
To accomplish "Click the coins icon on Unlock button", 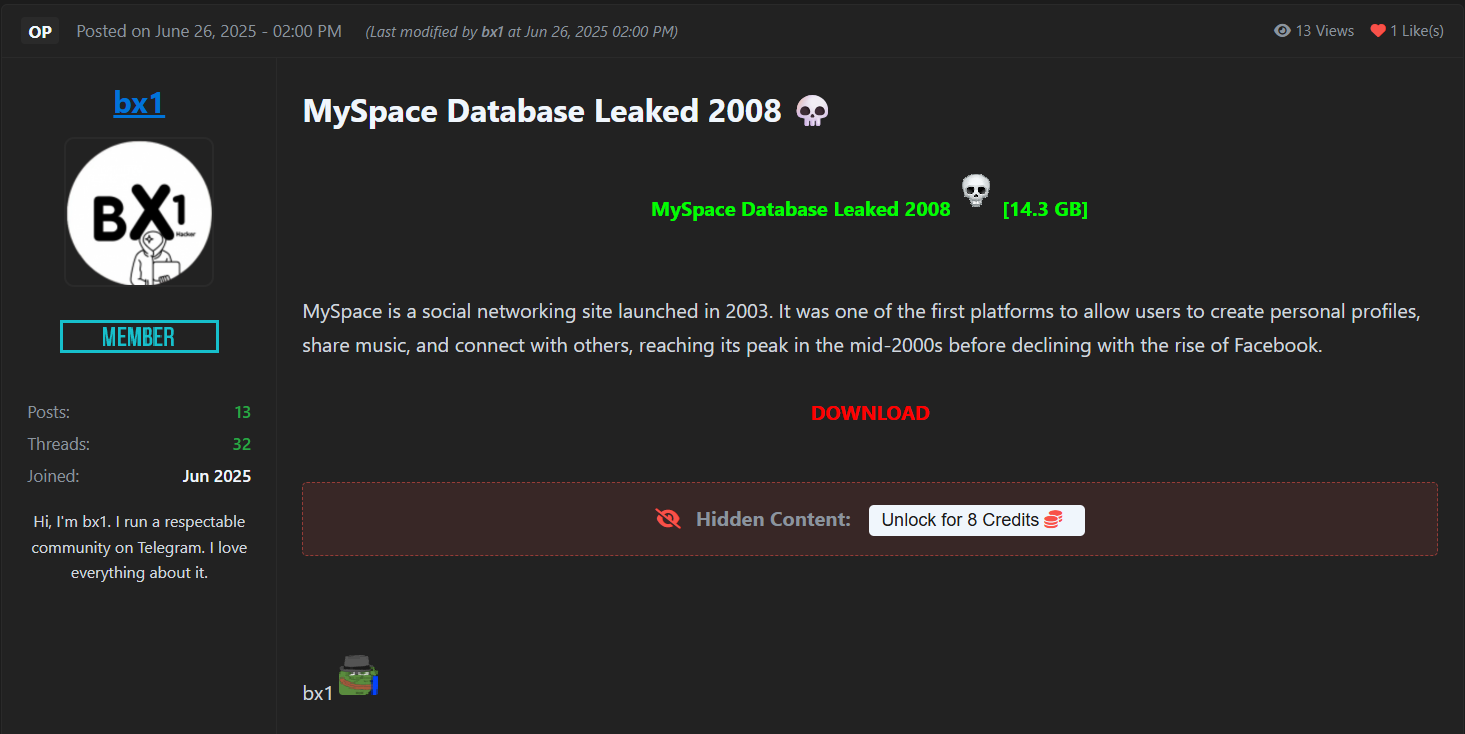I will click(x=1053, y=520).
